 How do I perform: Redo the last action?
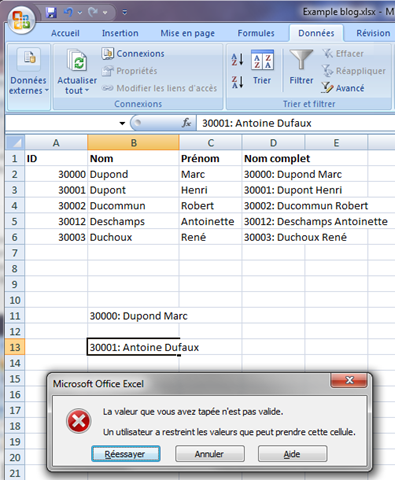93,13
